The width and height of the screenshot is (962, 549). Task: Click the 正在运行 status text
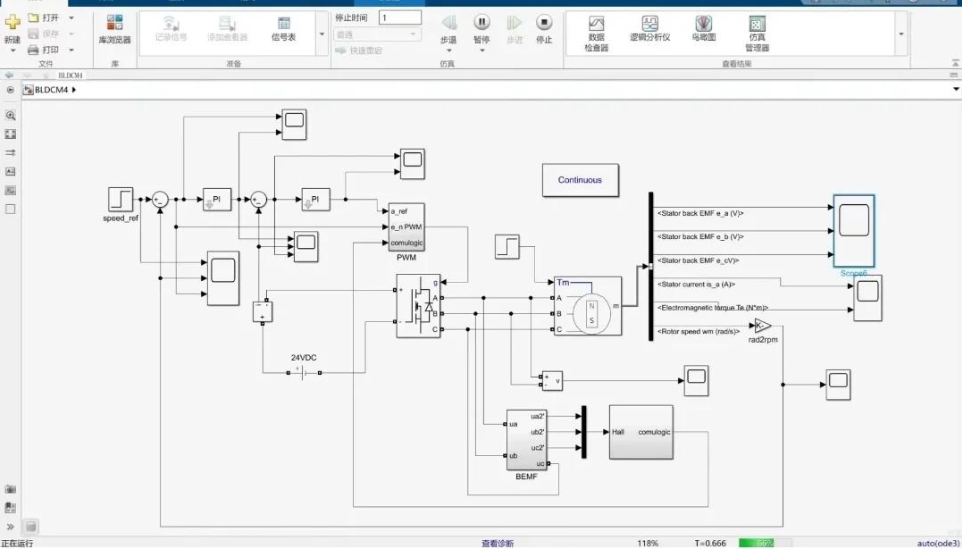17,543
